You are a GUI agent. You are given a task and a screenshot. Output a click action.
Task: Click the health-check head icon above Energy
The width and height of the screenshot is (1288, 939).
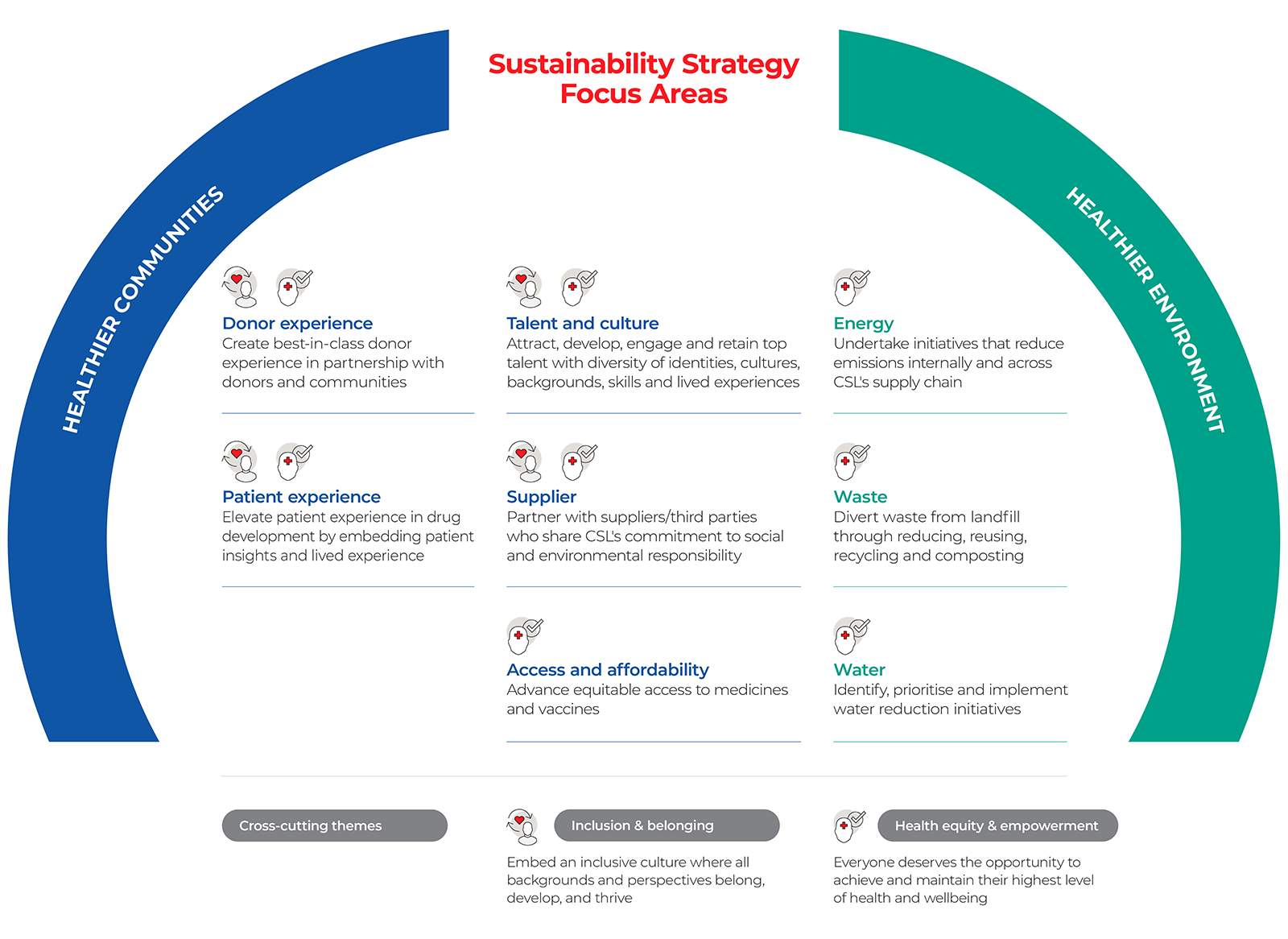pyautogui.click(x=851, y=287)
